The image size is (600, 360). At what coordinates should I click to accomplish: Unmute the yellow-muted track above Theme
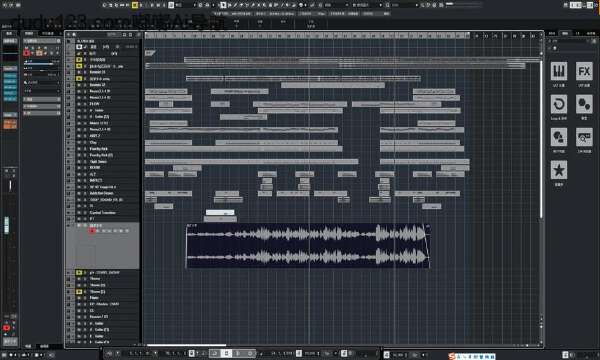(79, 272)
